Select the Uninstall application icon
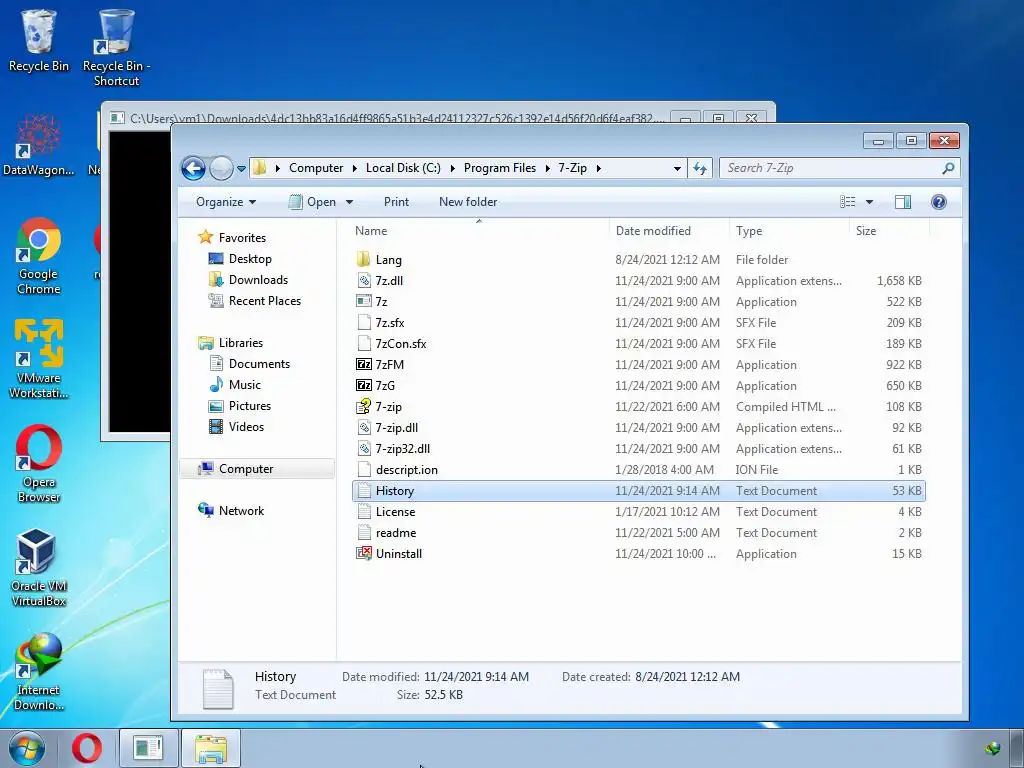1024x768 pixels. (364, 553)
